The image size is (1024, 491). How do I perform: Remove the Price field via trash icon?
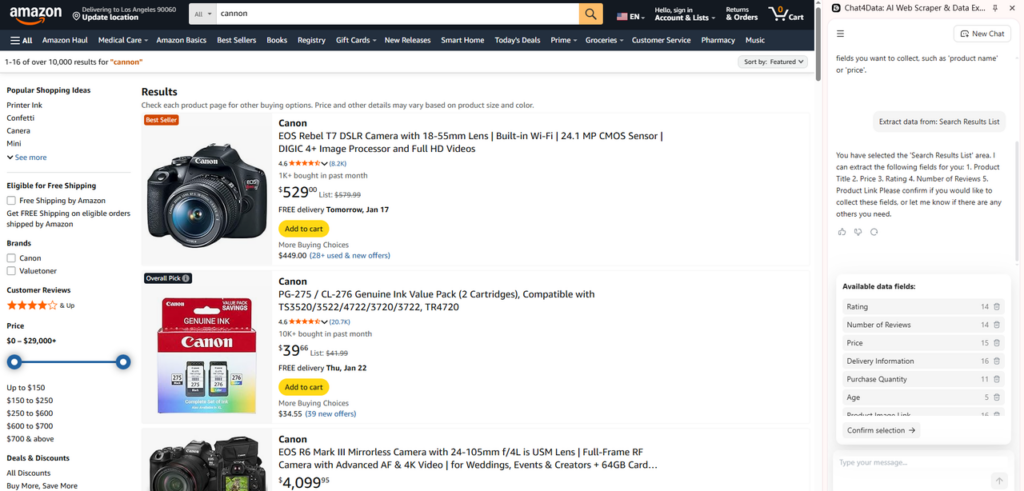(997, 343)
